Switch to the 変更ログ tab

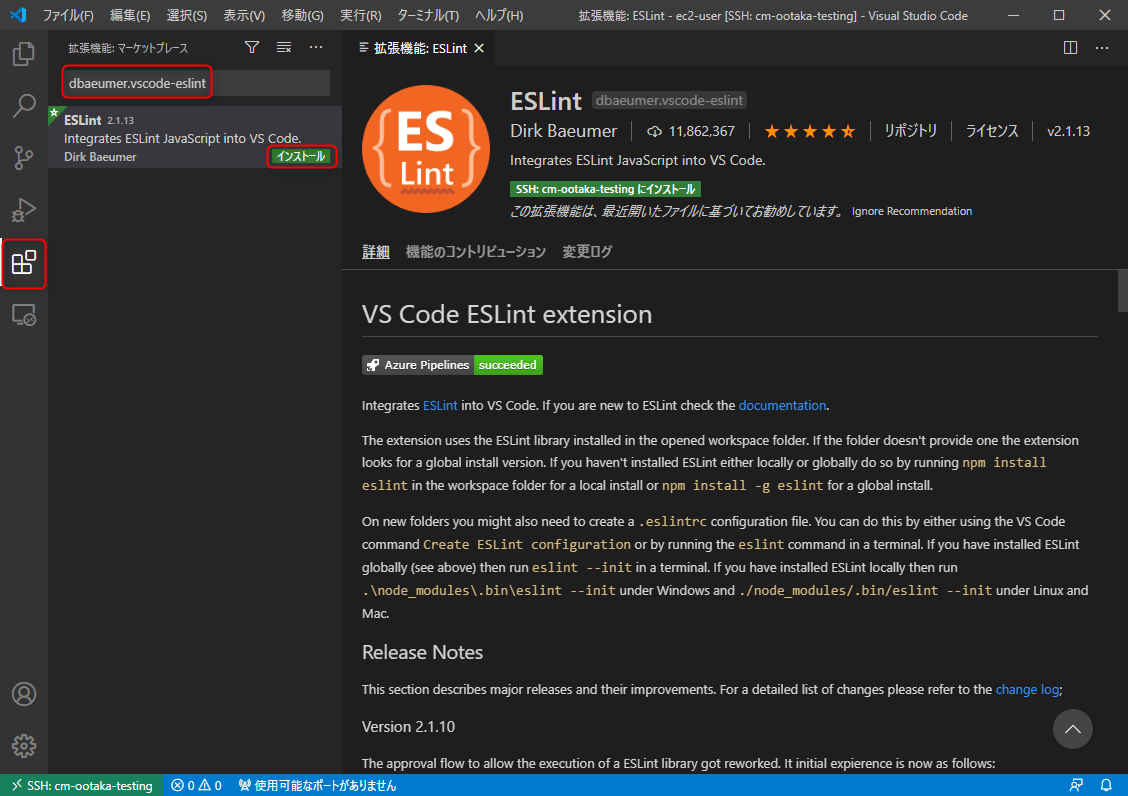587,251
